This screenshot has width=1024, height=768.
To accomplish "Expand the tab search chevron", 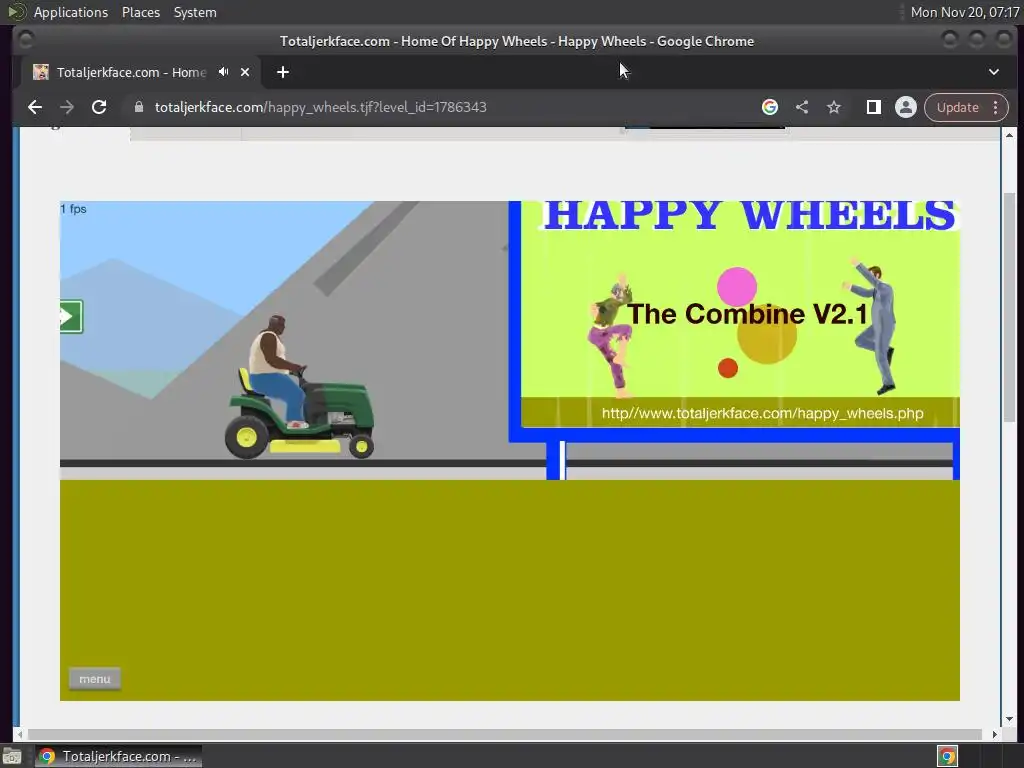I will click(x=993, y=72).
